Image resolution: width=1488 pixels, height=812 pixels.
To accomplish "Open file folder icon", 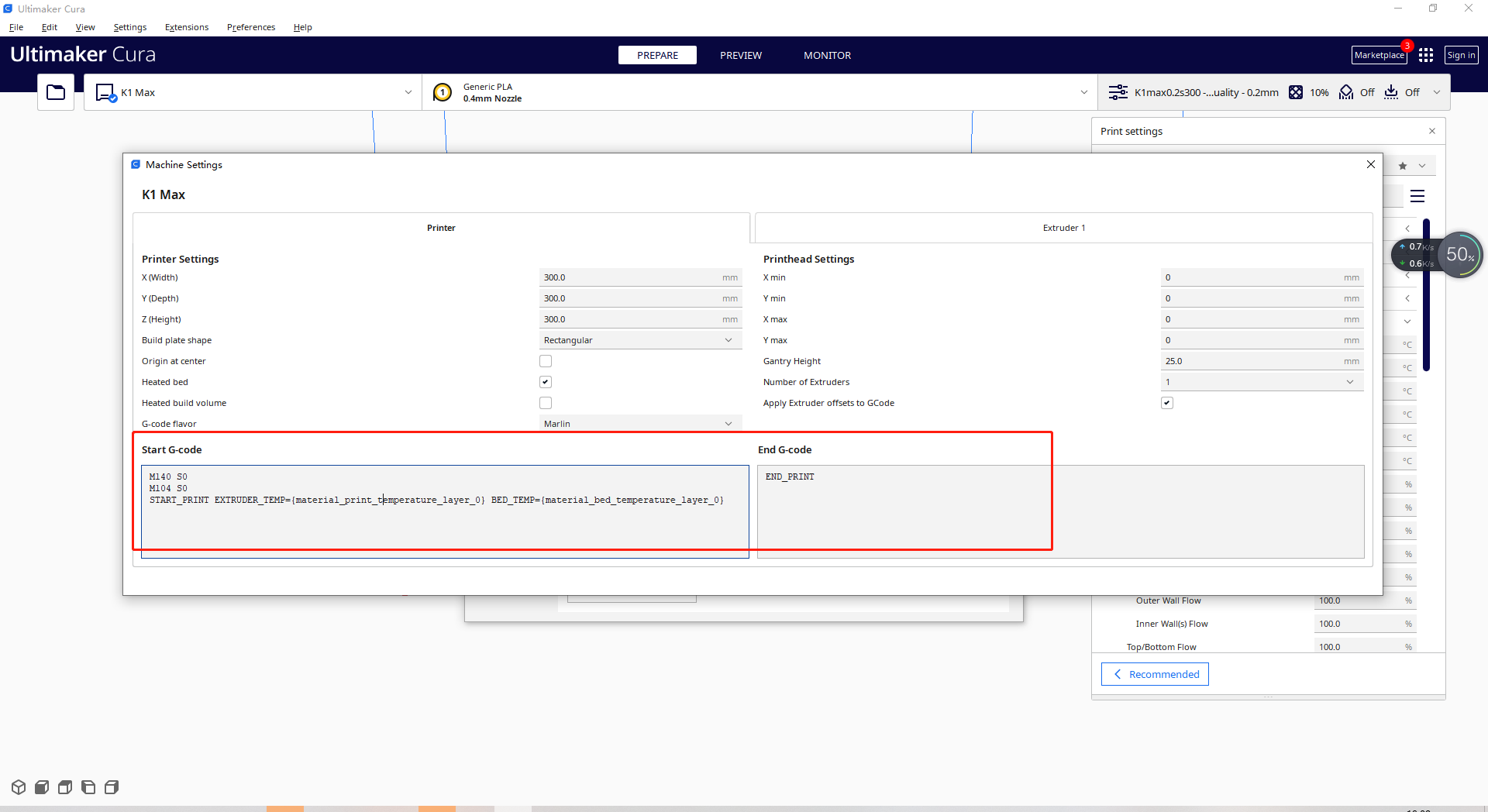I will point(56,92).
